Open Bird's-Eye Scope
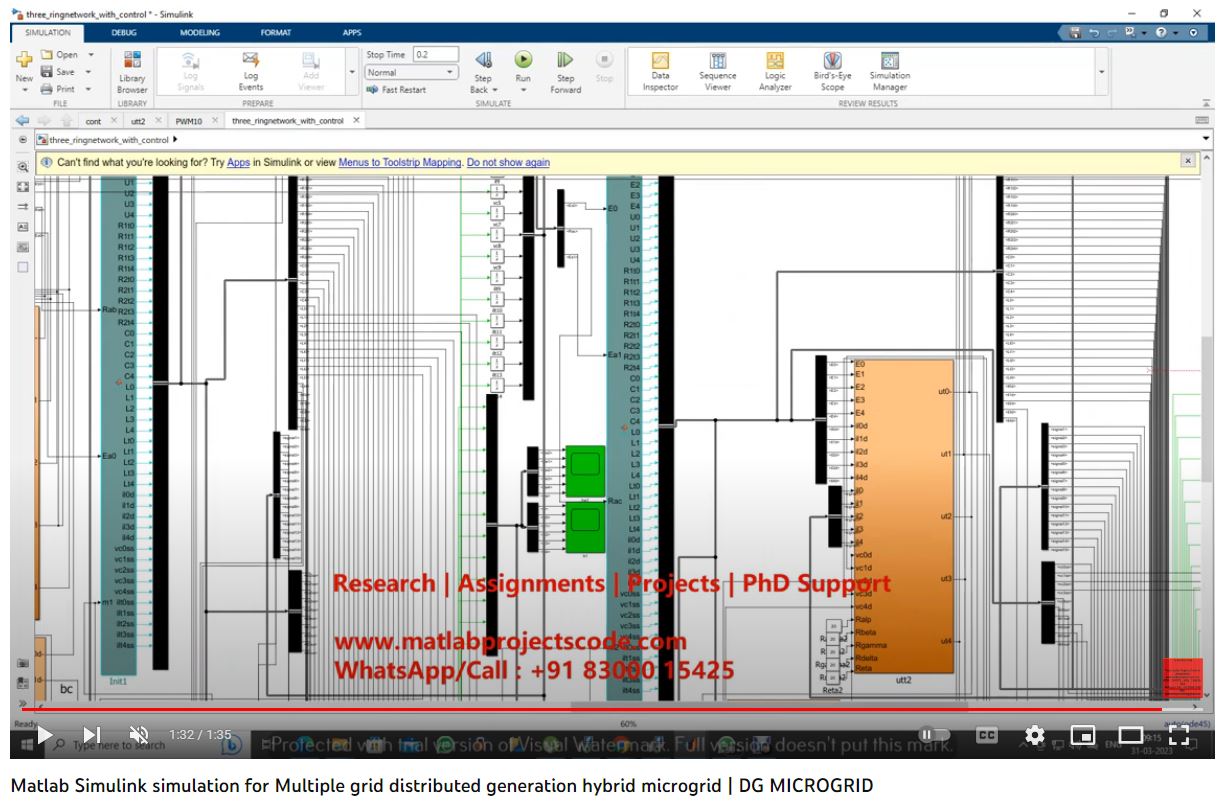1224x806 pixels. tap(832, 68)
